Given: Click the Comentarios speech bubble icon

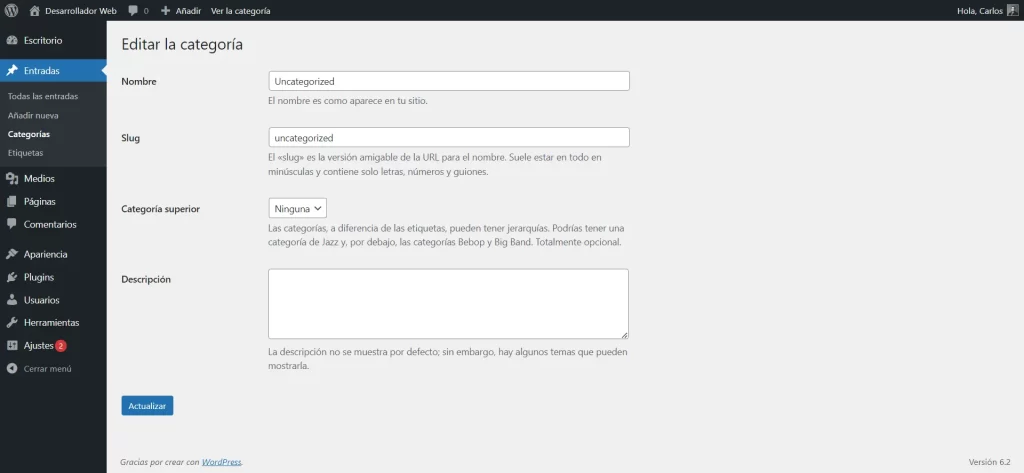Looking at the screenshot, I should [x=12, y=224].
